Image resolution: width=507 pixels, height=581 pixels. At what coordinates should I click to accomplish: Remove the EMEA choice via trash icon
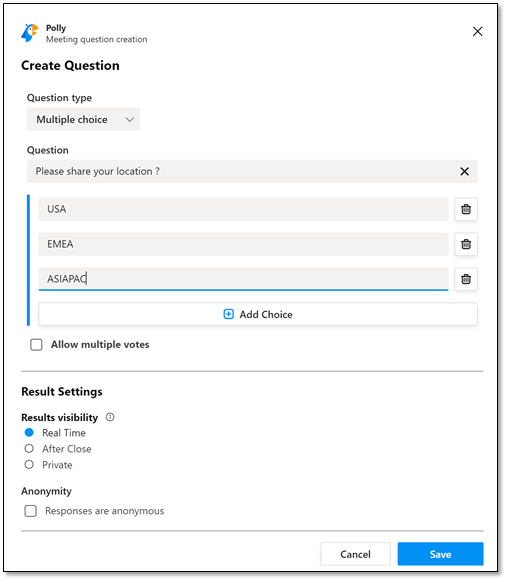click(x=466, y=244)
